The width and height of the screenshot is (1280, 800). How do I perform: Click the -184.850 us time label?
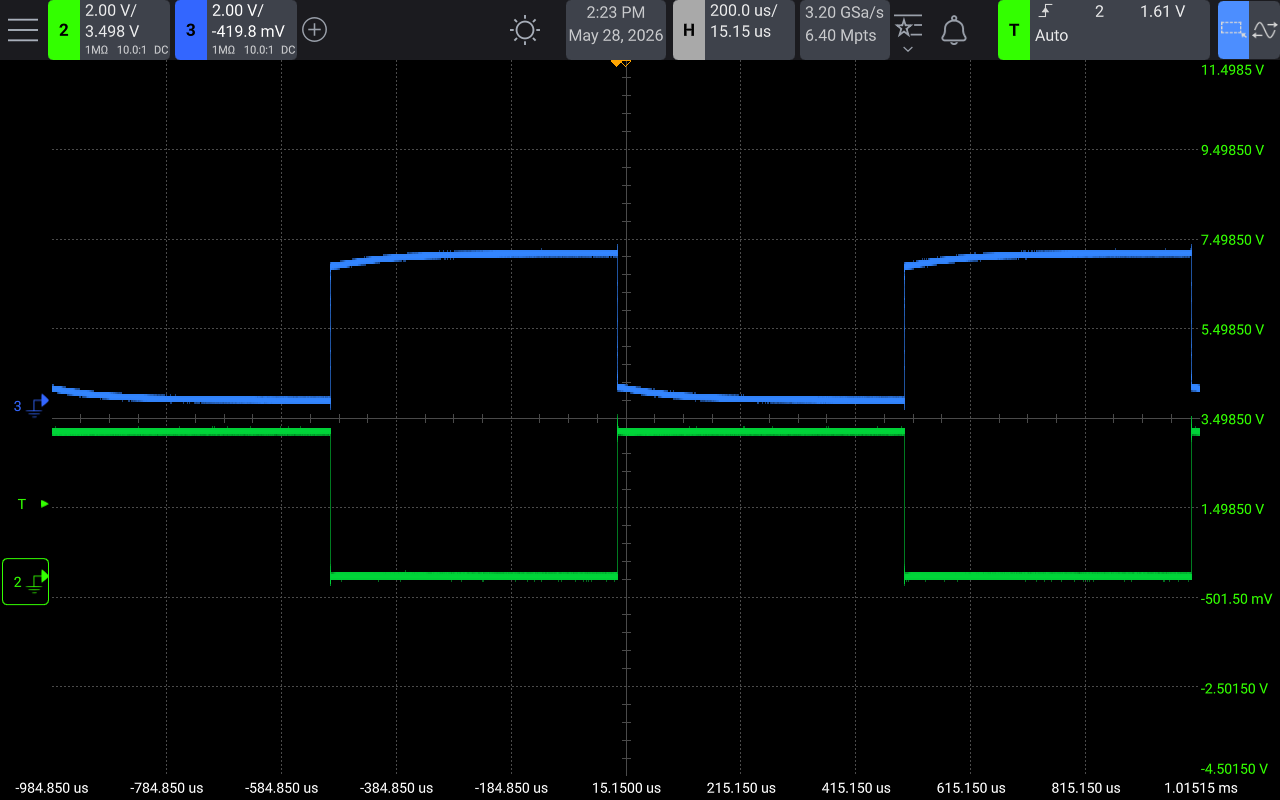511,788
